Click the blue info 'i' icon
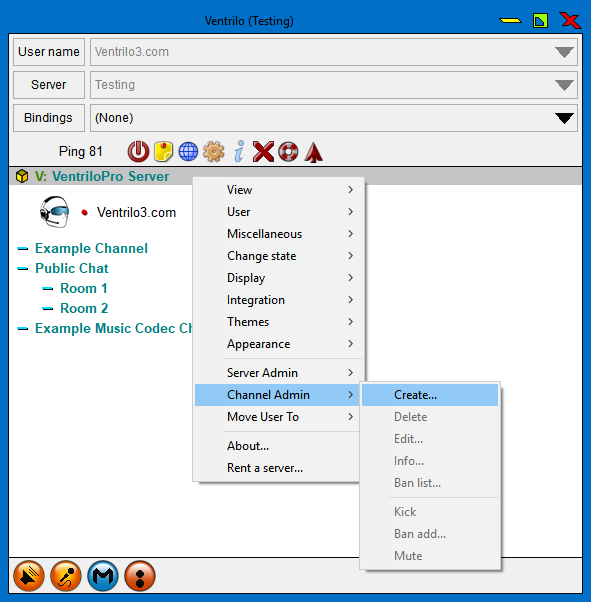 239,151
